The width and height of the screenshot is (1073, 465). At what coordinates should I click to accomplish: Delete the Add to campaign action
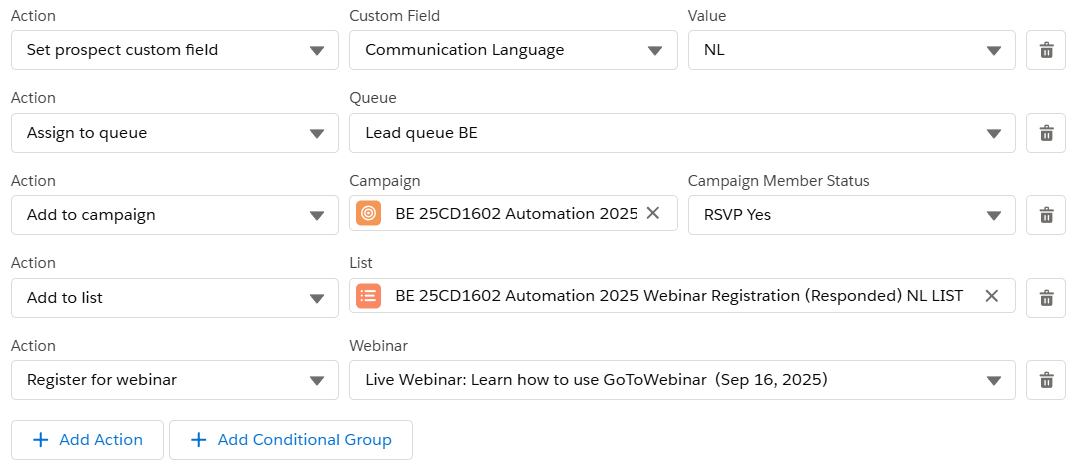[x=1046, y=215]
